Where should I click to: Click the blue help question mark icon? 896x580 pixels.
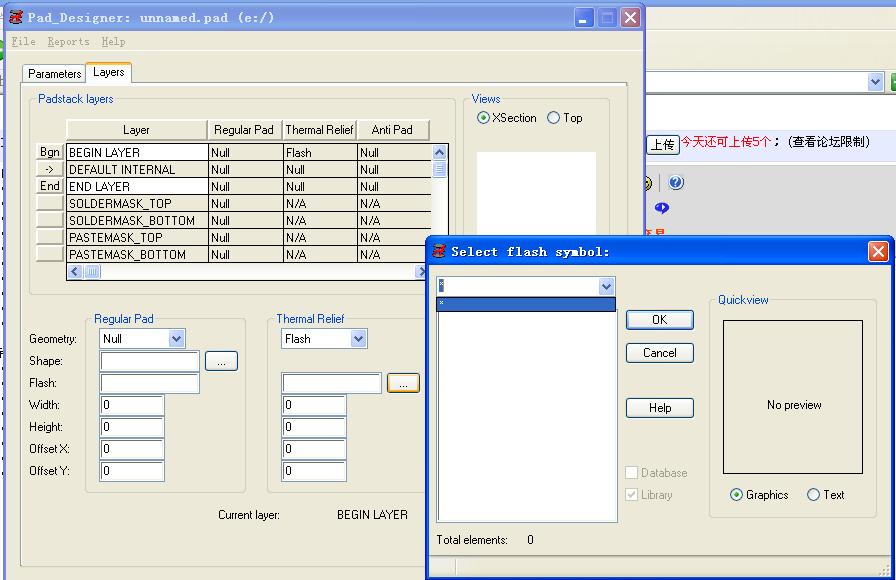pyautogui.click(x=676, y=183)
